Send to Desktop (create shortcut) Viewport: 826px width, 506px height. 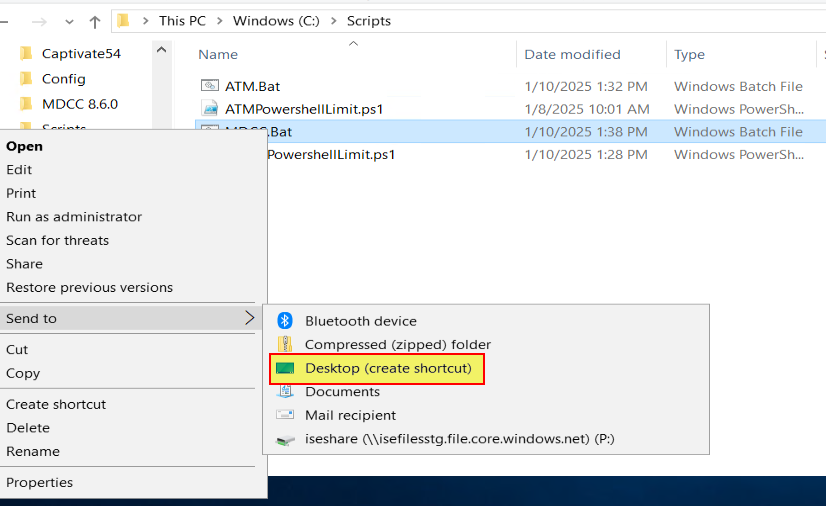(388, 368)
